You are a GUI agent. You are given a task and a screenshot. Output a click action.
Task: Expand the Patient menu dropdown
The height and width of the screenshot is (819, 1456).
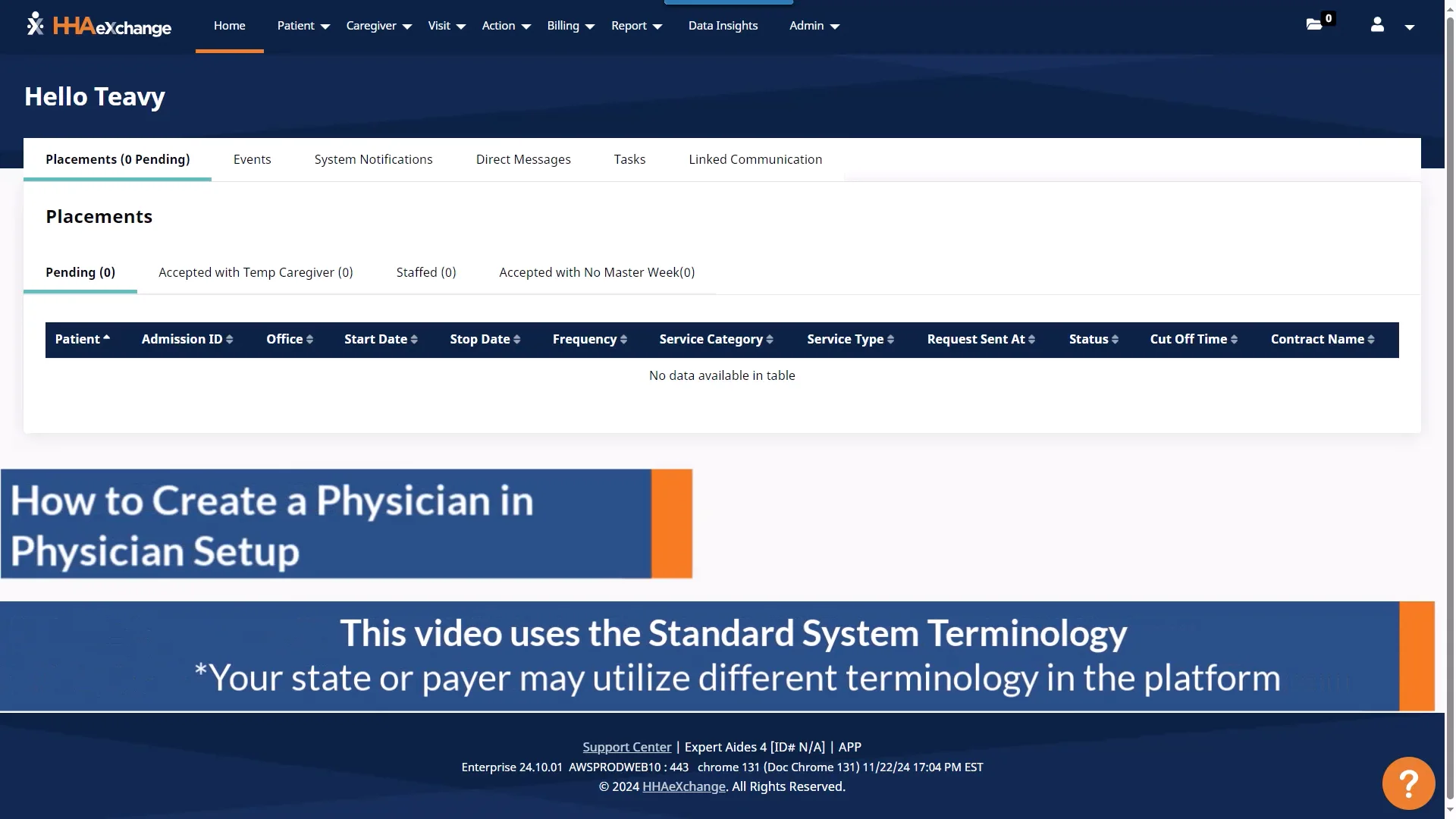[x=303, y=25]
